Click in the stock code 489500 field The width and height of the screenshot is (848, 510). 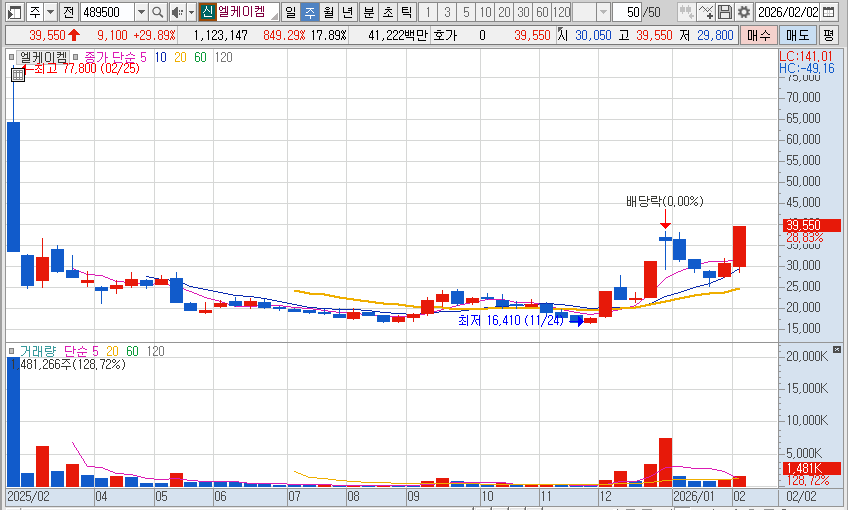click(x=107, y=11)
